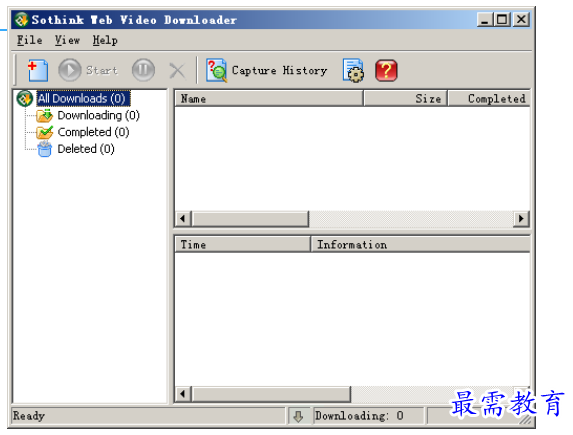Click the Capture History magnifier icon
The height and width of the screenshot is (435, 573).
point(216,70)
